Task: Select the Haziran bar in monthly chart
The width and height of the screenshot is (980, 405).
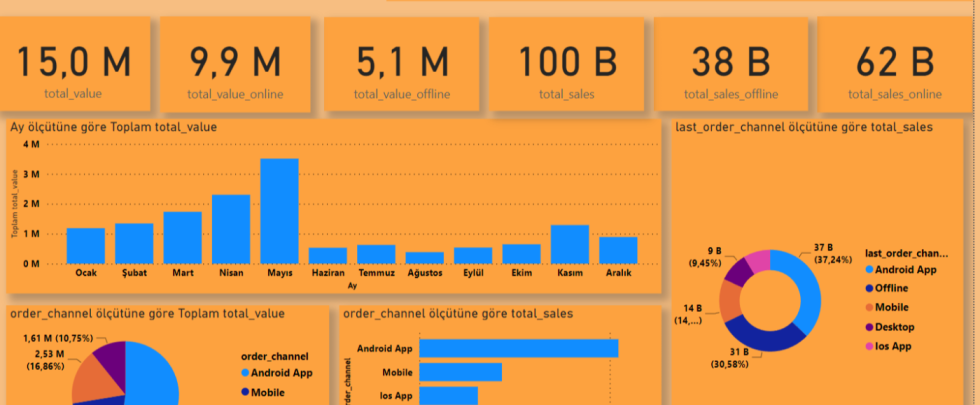Action: pyautogui.click(x=328, y=256)
